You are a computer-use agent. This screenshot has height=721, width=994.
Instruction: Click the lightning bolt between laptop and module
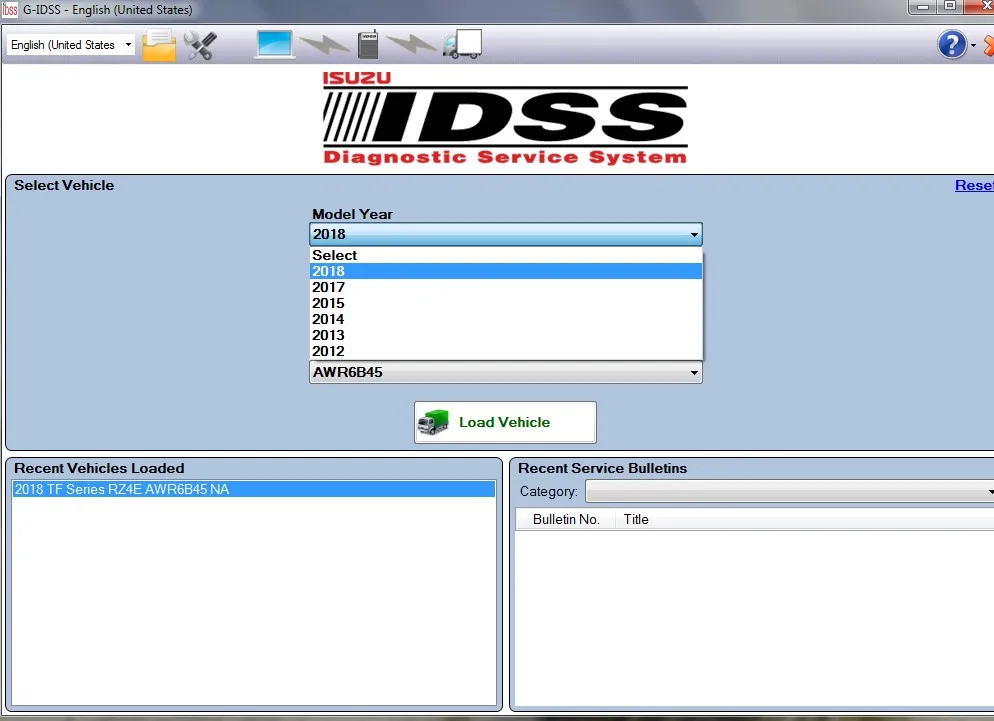[325, 44]
